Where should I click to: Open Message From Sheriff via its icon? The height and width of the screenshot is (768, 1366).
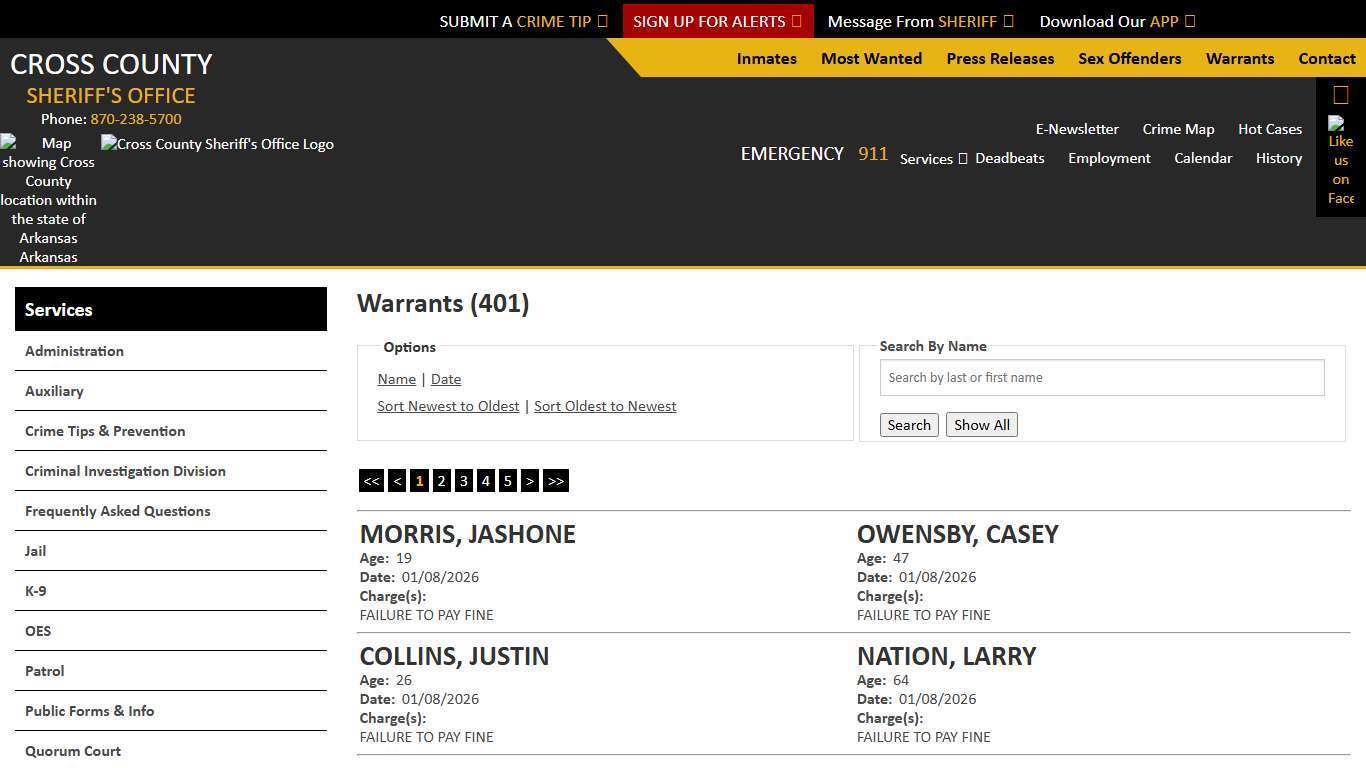click(1010, 20)
